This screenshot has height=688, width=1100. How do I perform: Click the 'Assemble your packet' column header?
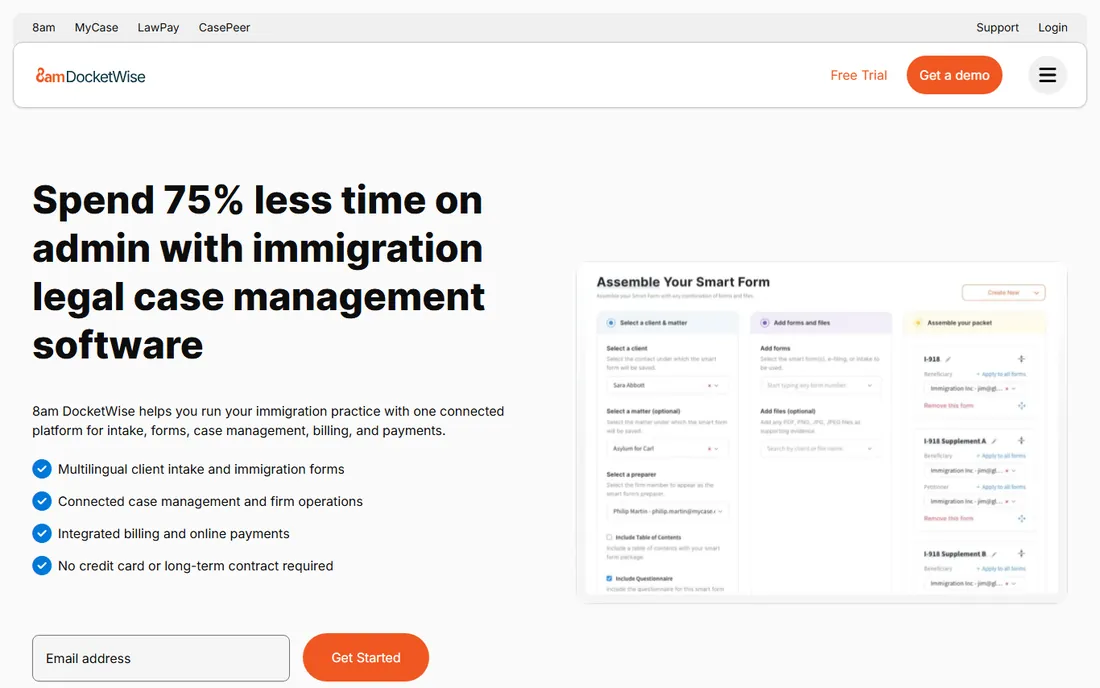974,323
